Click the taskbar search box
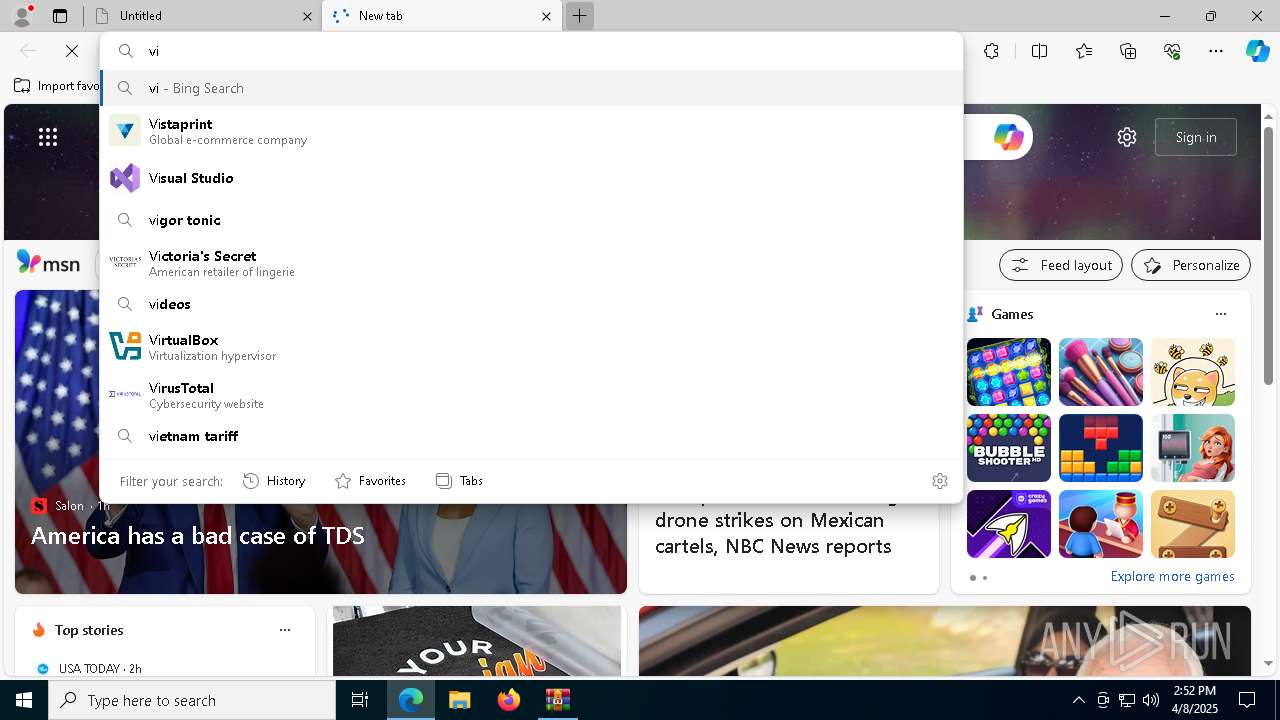 (x=192, y=700)
